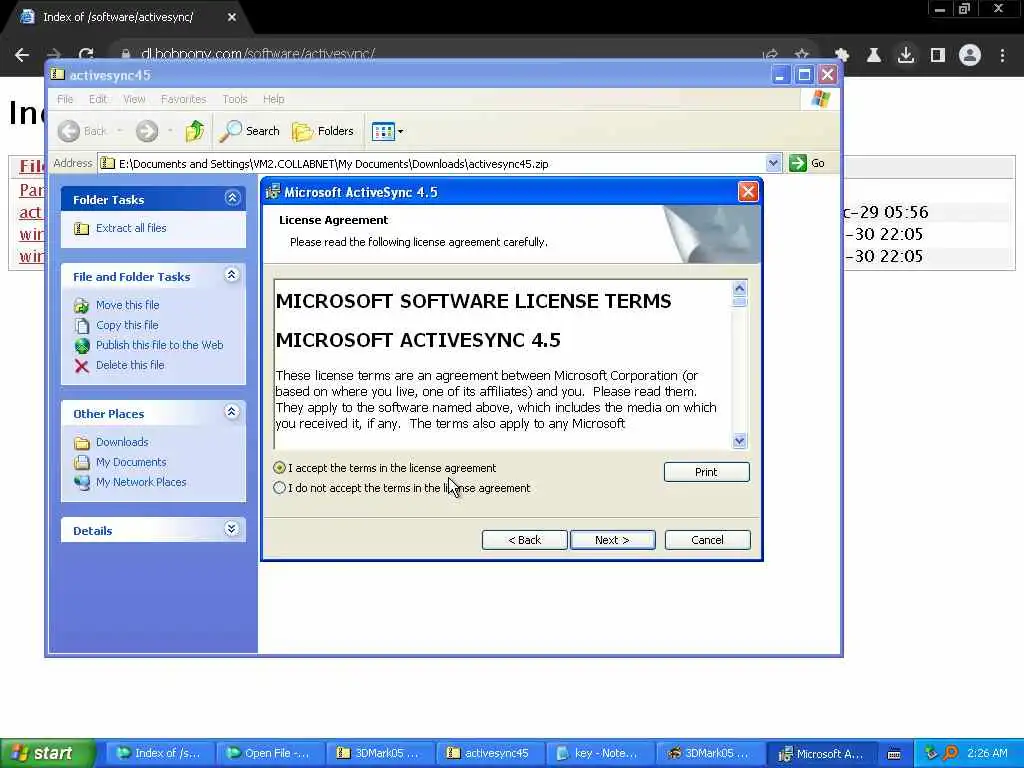Screen dimensions: 1024x768
Task: Click the on-screen keyboard taskbar icon
Action: (x=894, y=754)
